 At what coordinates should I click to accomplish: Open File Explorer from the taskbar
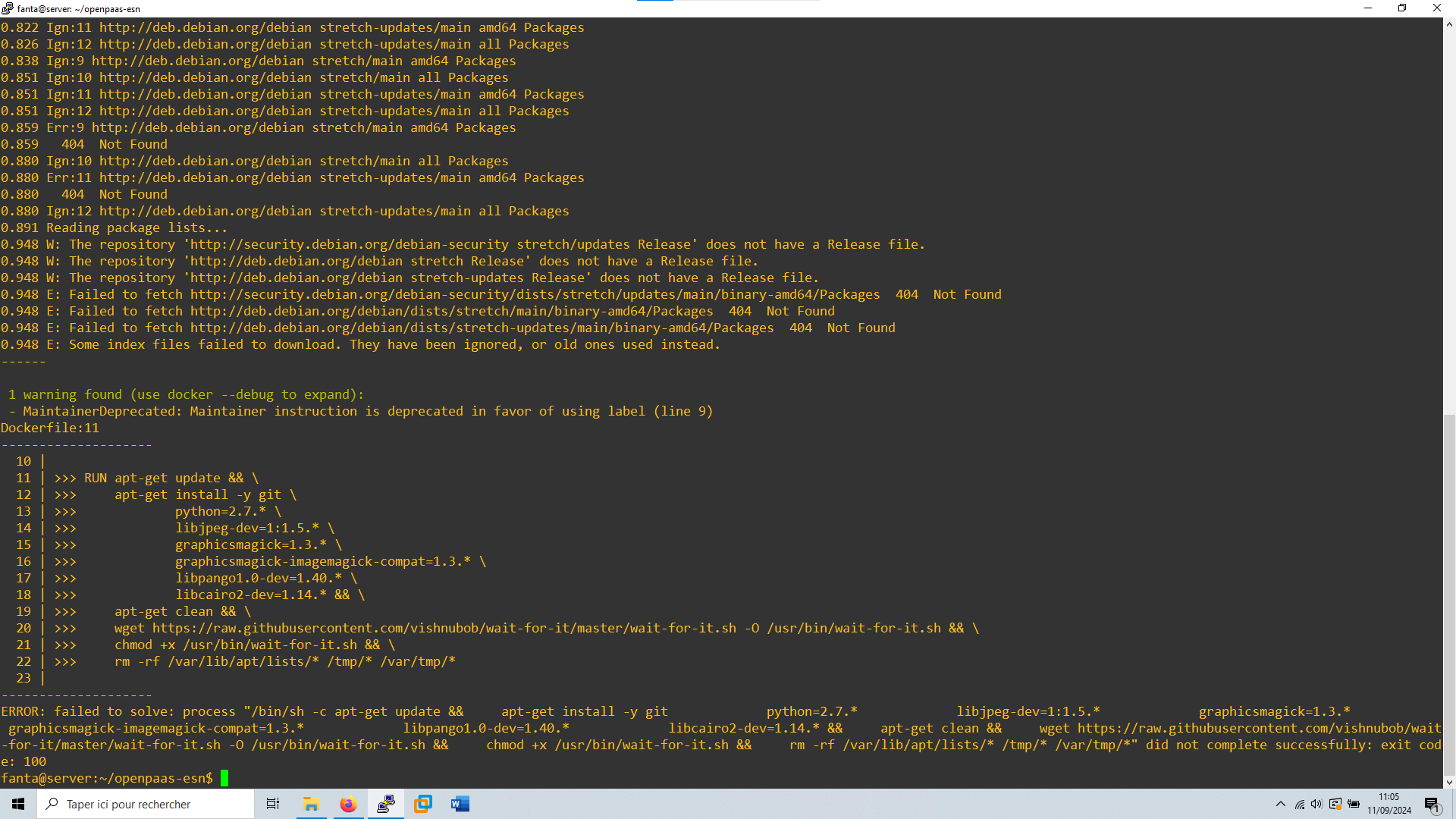(311, 804)
